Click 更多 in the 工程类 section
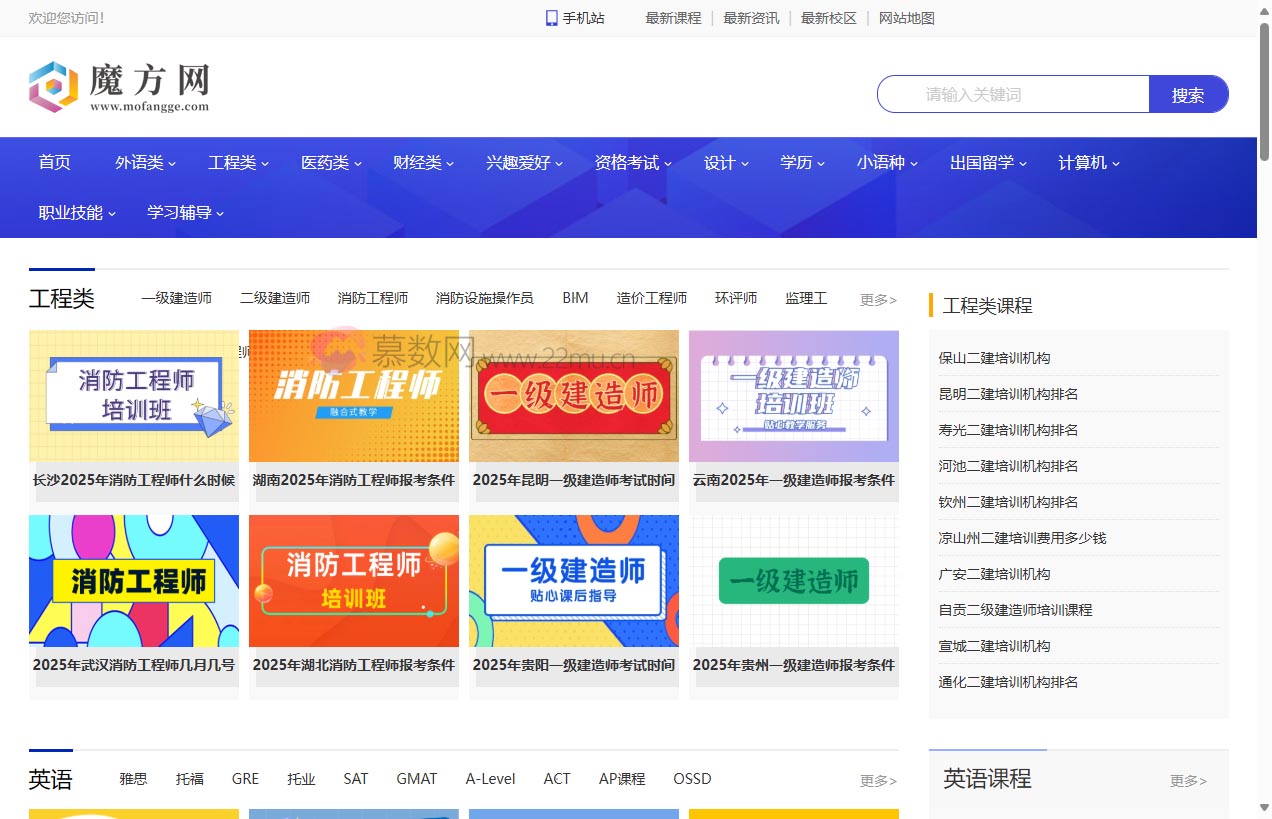 pos(878,300)
